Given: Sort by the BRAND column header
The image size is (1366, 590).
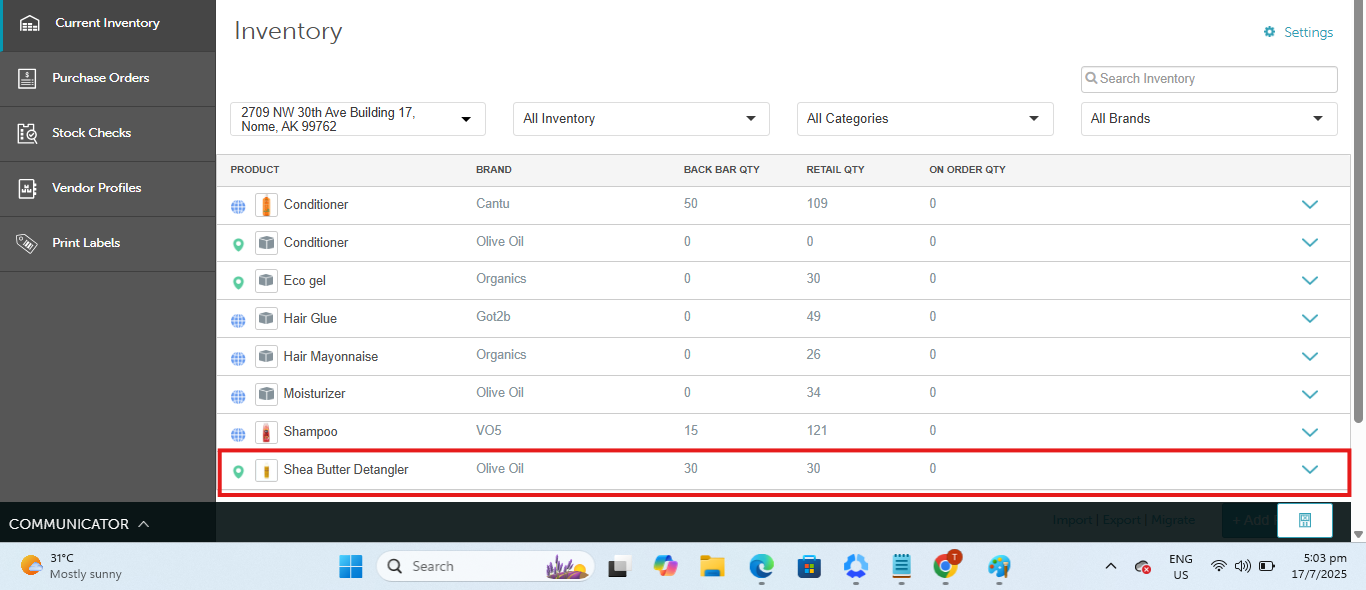Looking at the screenshot, I should pyautogui.click(x=494, y=170).
